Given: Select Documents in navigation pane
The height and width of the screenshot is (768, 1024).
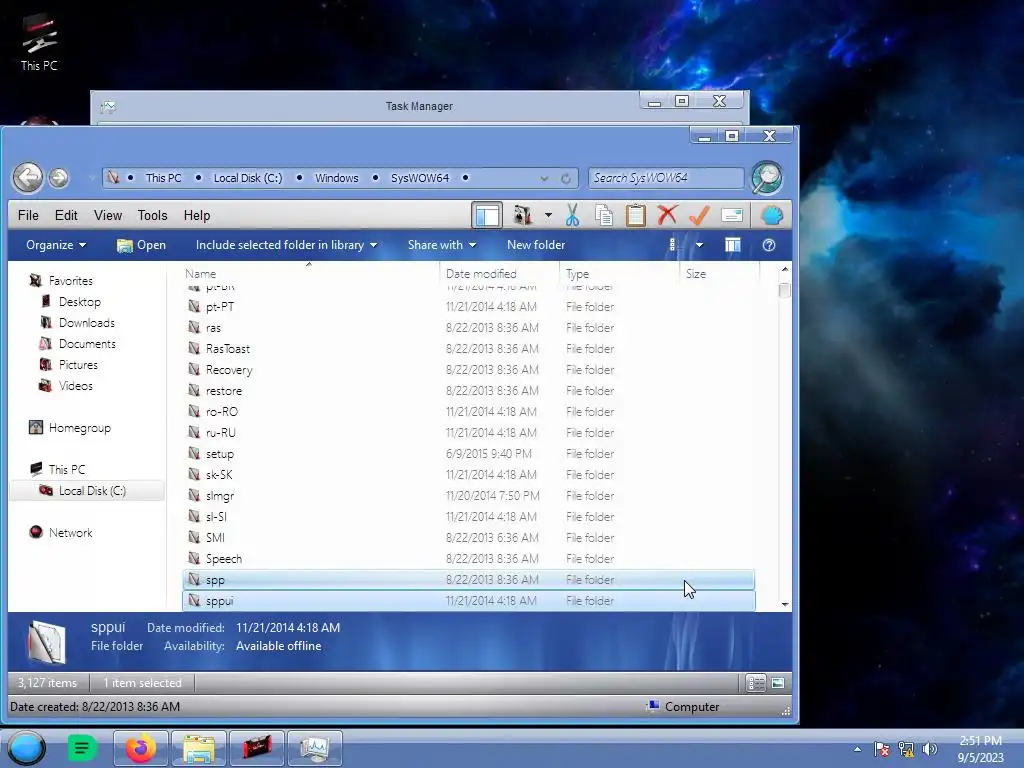Looking at the screenshot, I should pos(87,344).
